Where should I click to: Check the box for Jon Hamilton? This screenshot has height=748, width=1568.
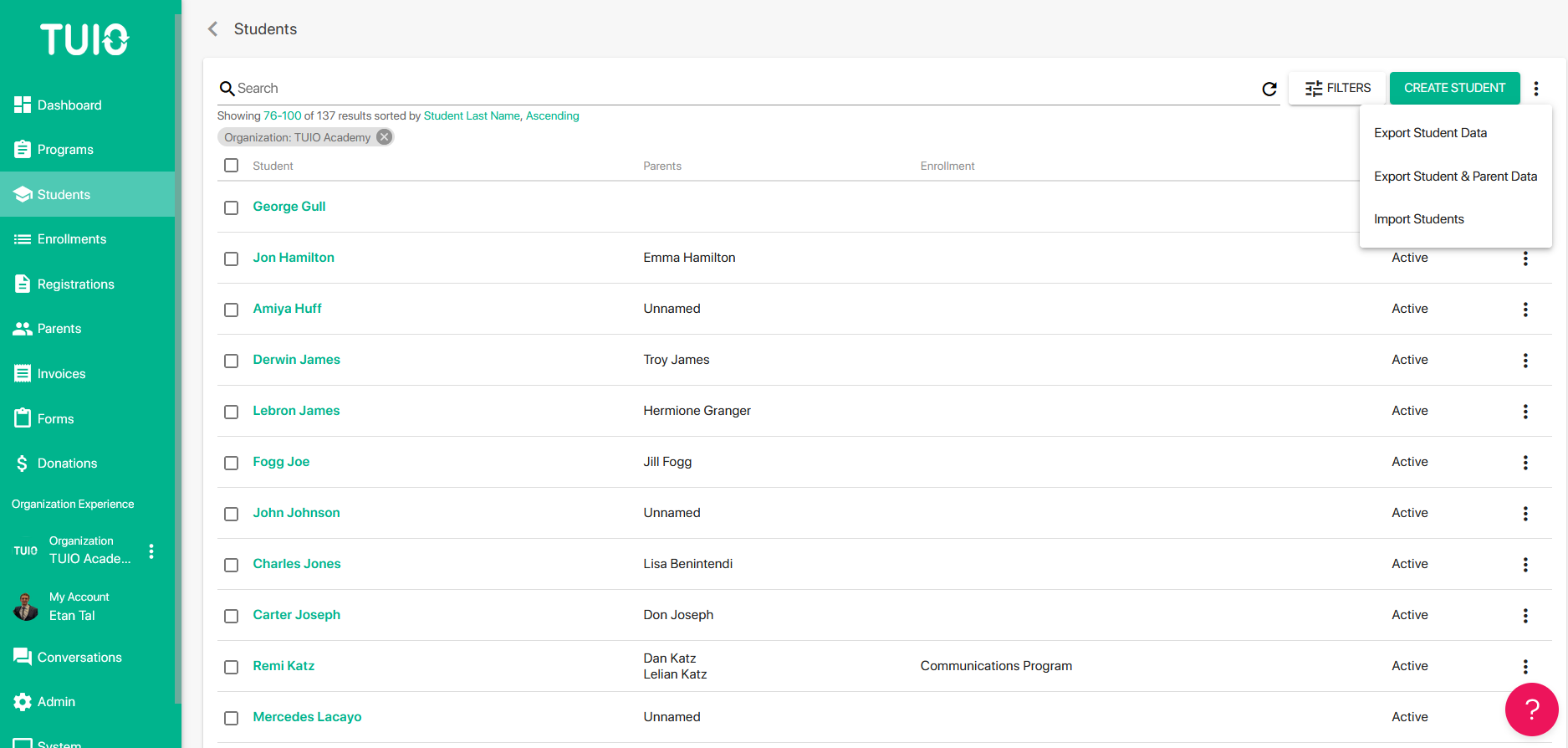pos(232,259)
